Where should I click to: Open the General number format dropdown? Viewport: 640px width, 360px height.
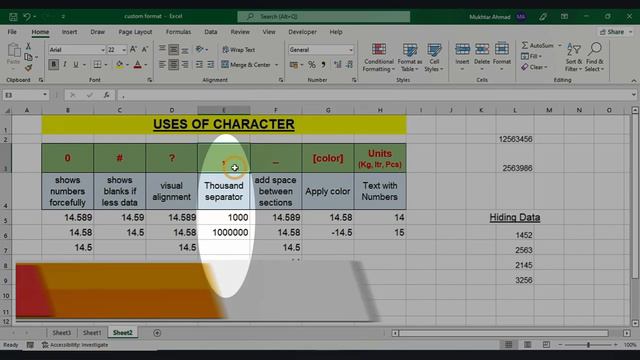point(351,50)
